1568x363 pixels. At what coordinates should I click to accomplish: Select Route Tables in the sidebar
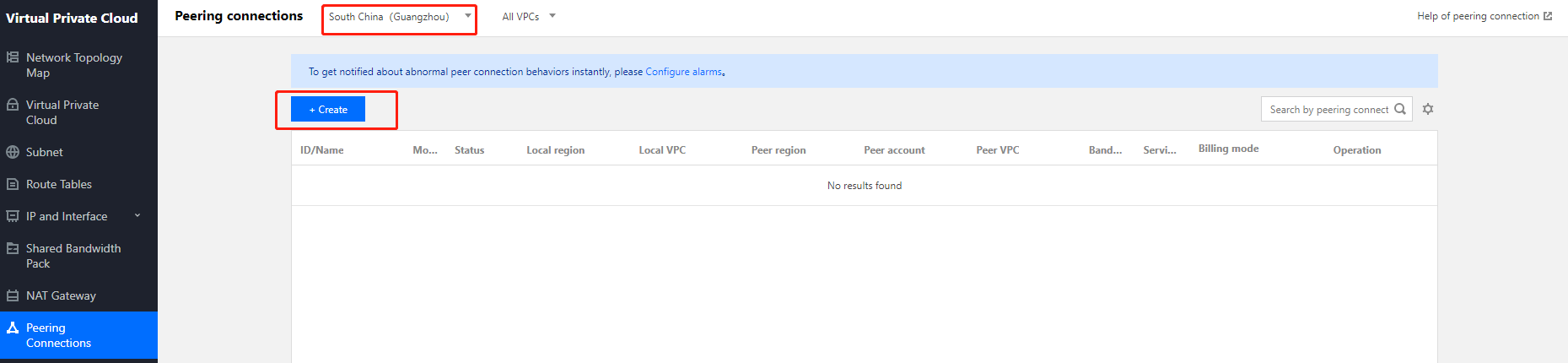tap(59, 184)
